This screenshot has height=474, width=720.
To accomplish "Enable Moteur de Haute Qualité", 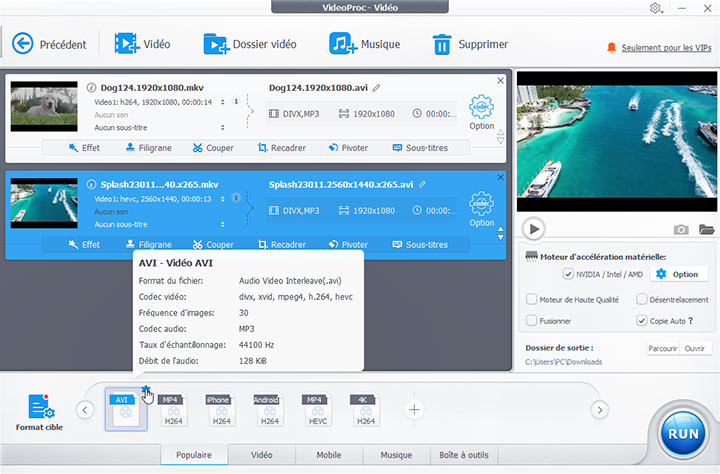I will point(531,299).
